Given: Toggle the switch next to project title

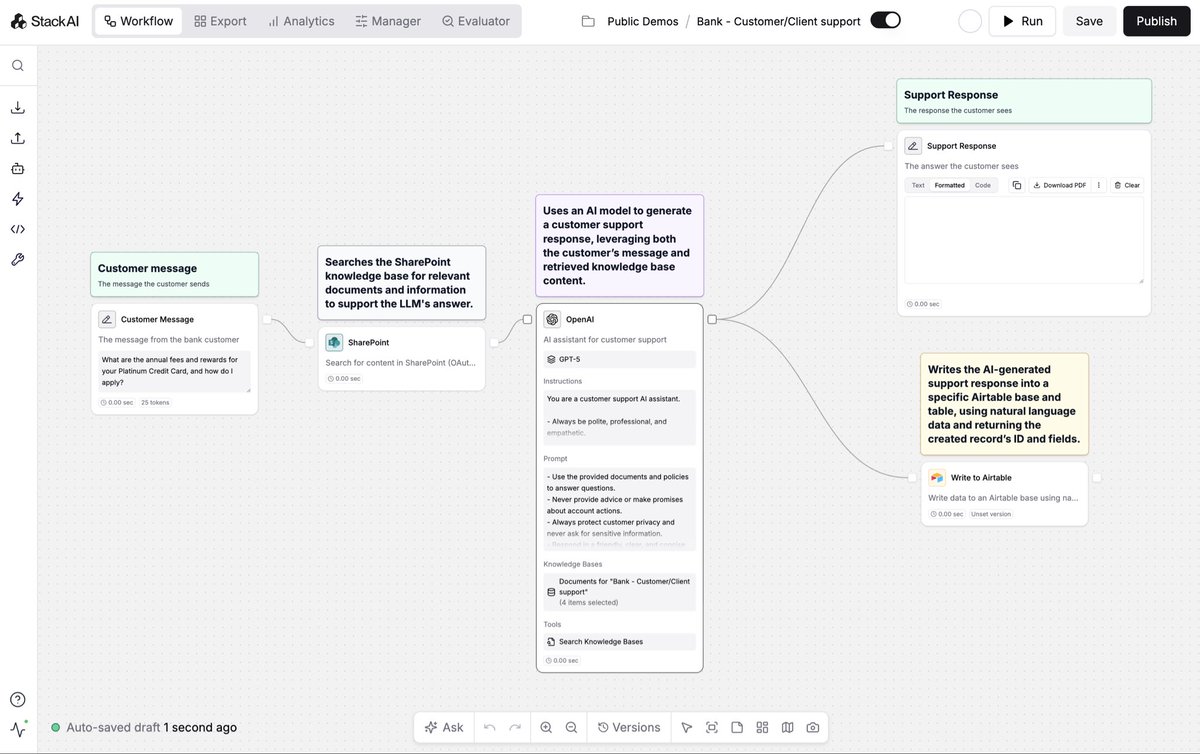Looking at the screenshot, I should point(885,20).
